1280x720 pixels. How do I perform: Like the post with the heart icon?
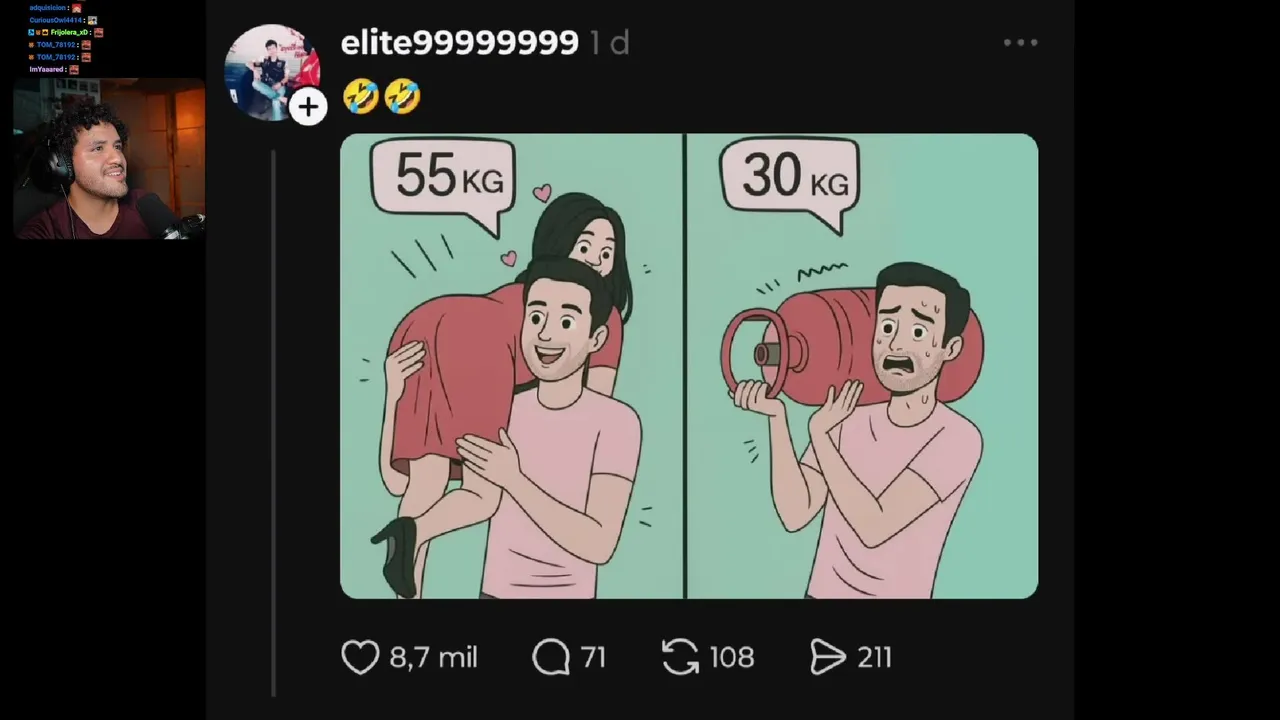(360, 657)
